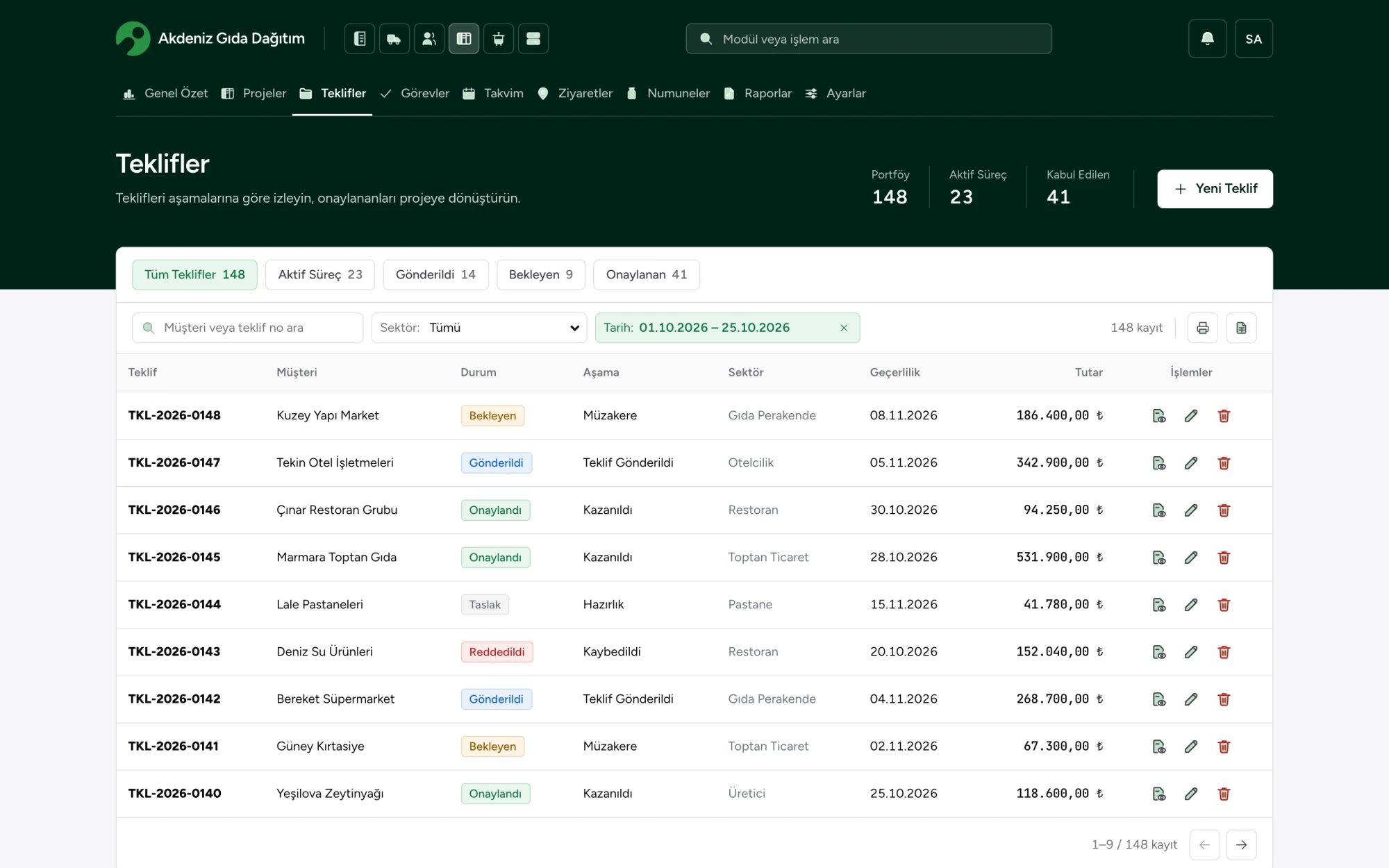Open notifications bell
The image size is (1389, 868).
click(1208, 39)
